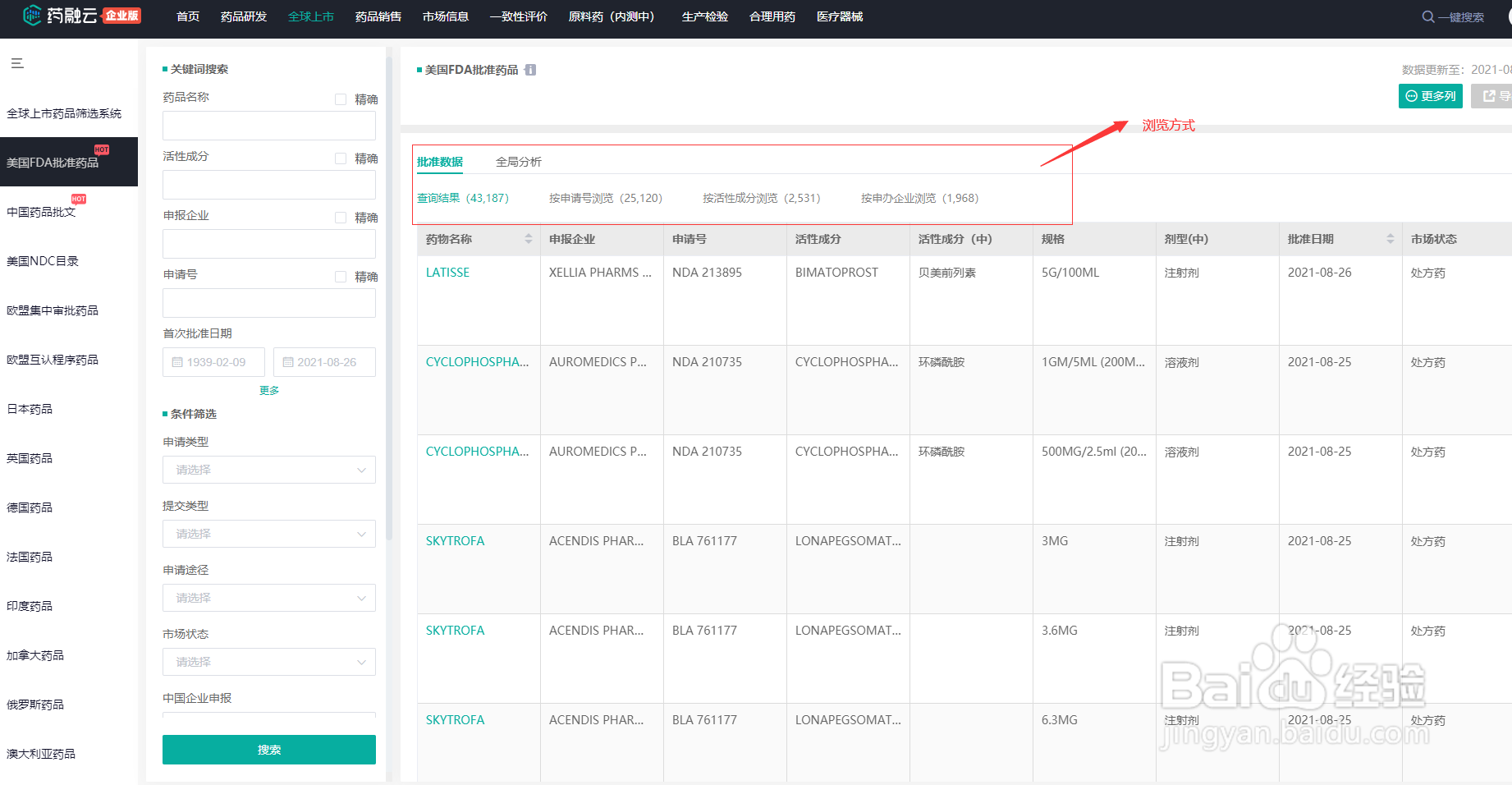The width and height of the screenshot is (1512, 785).
Task: Open 首页 in top navigation
Action: [188, 16]
